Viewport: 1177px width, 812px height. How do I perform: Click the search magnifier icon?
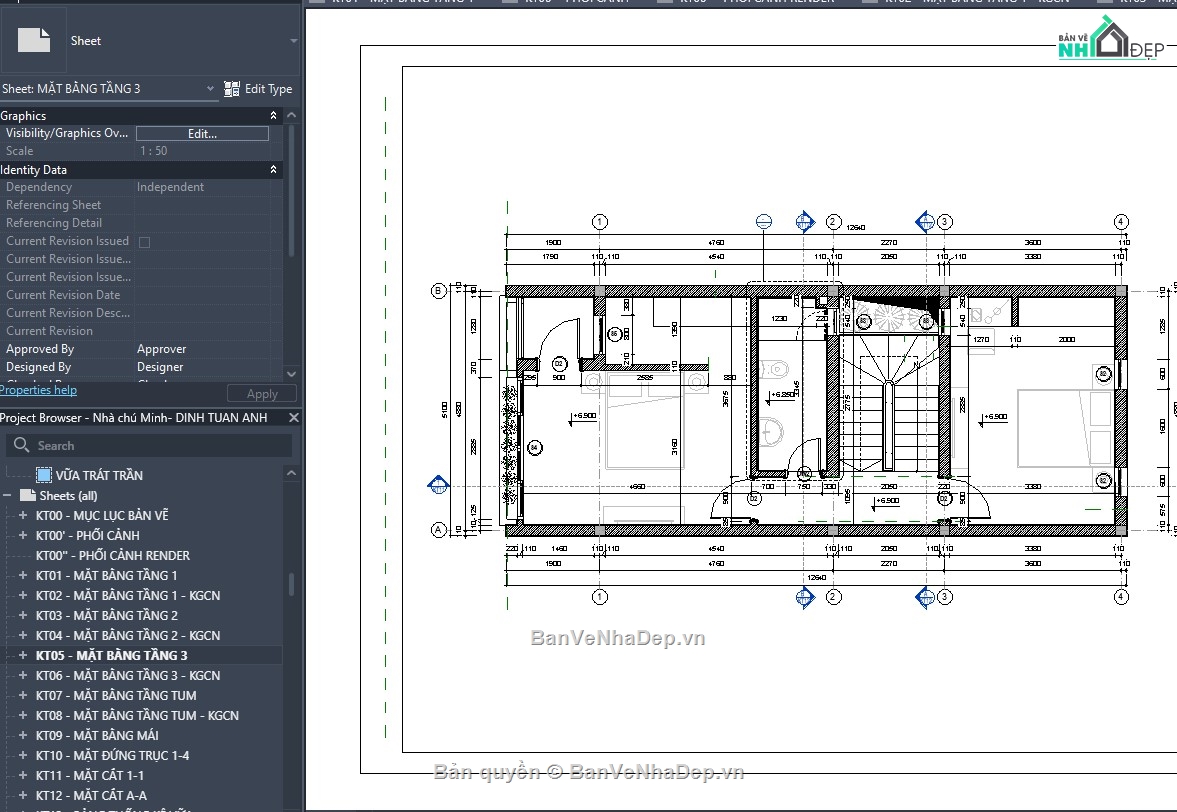point(22,445)
